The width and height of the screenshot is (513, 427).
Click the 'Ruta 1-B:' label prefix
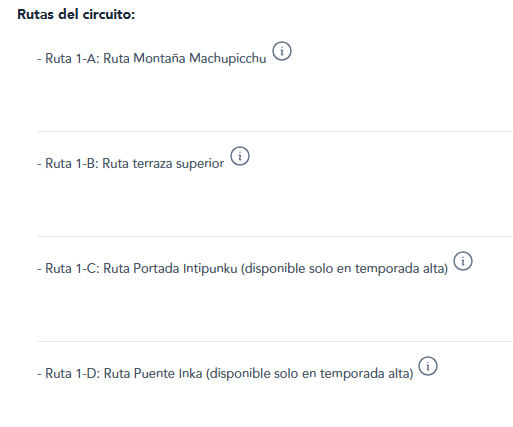click(x=72, y=163)
